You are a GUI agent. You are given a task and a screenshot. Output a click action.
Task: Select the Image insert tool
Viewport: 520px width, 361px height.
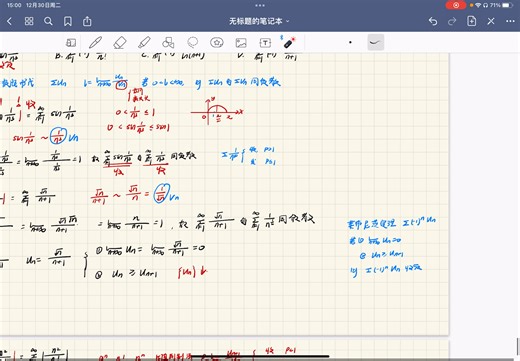tap(241, 43)
